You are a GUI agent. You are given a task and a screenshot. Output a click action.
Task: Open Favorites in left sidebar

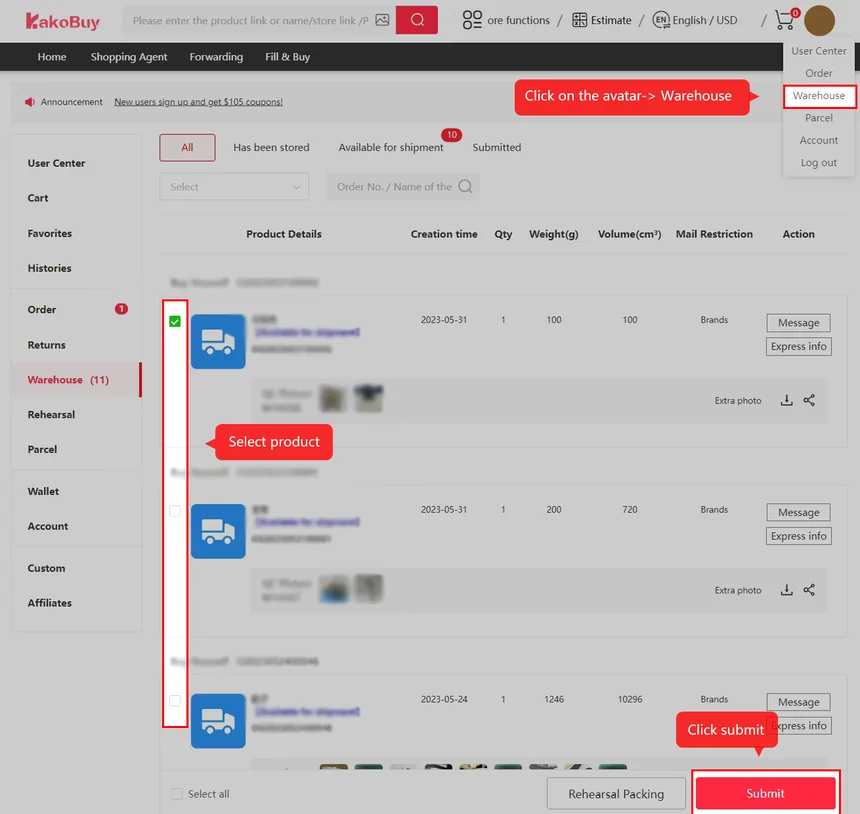pos(49,234)
